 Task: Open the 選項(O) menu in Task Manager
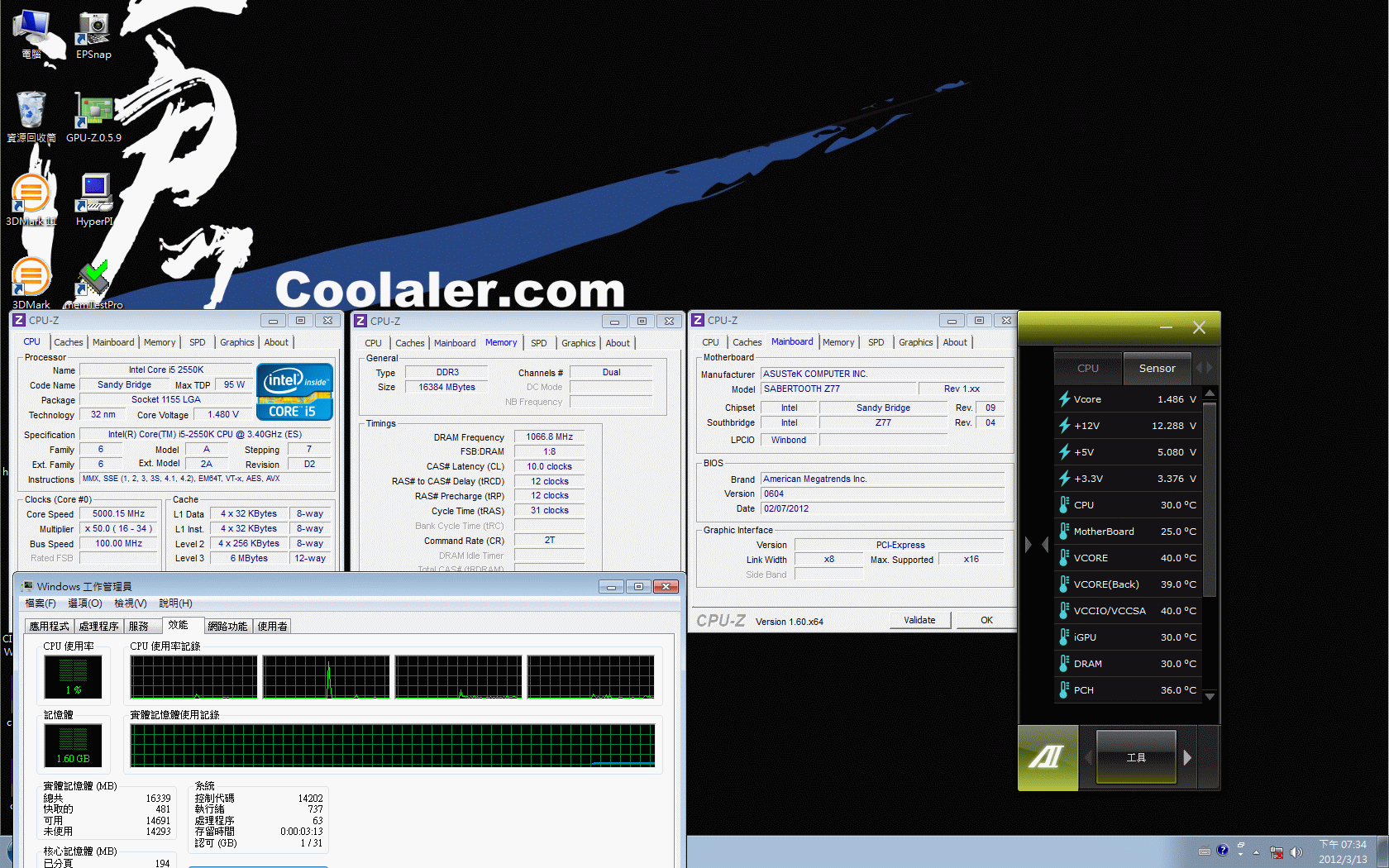pos(85,603)
